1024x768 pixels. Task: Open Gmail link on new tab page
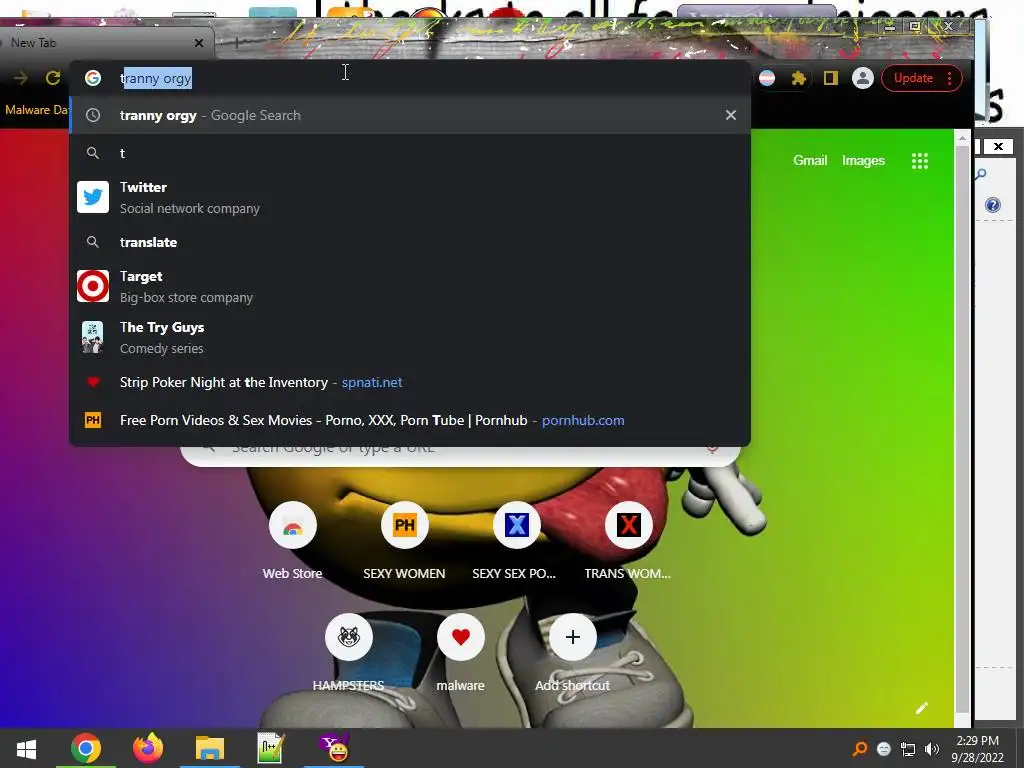(810, 161)
